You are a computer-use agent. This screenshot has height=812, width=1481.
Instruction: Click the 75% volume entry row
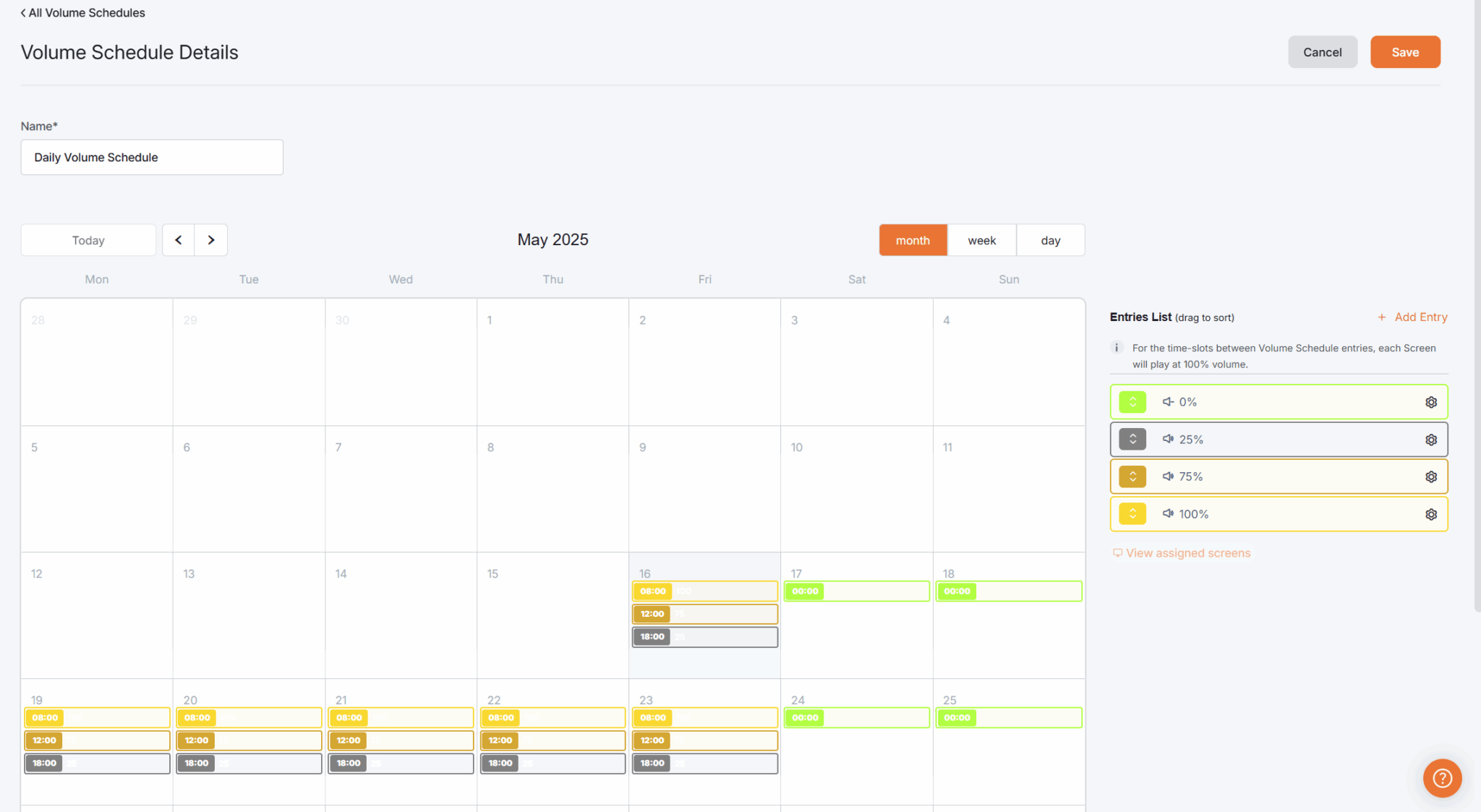click(1279, 476)
